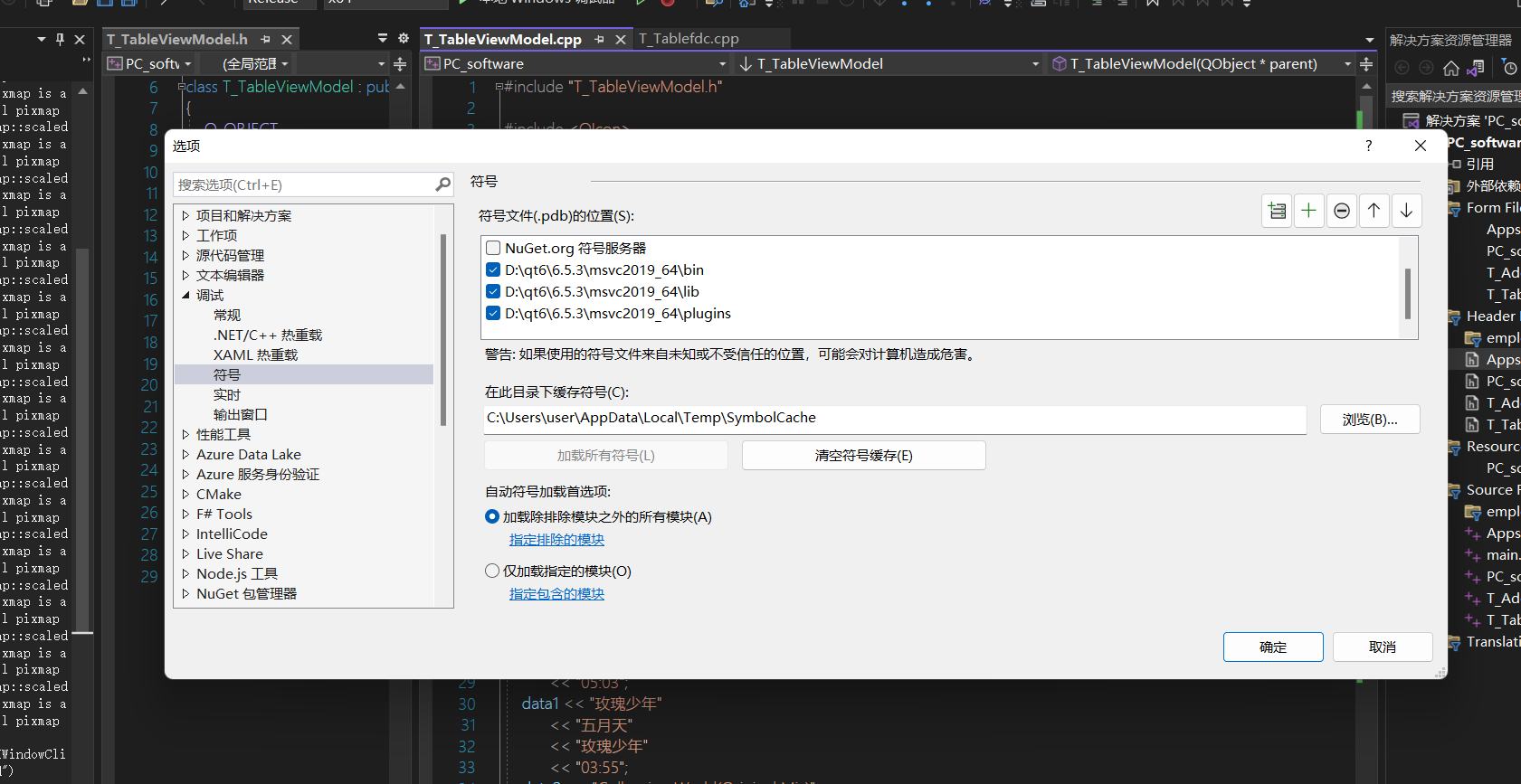The width and height of the screenshot is (1521, 784).
Task: Switch to T_TableViewModel.h tab
Action: 177,40
